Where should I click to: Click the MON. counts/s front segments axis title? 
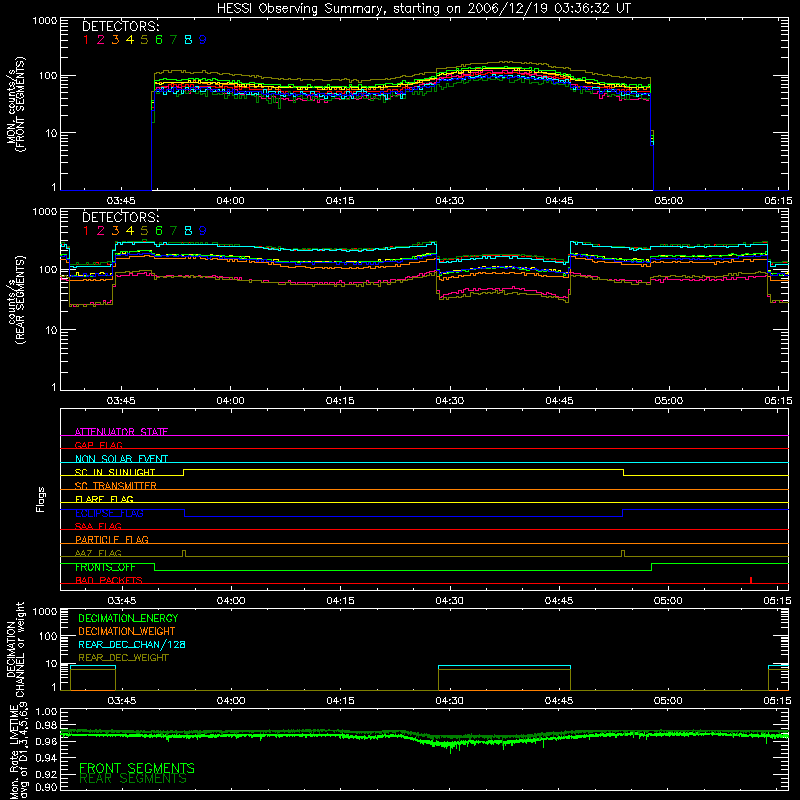16,104
